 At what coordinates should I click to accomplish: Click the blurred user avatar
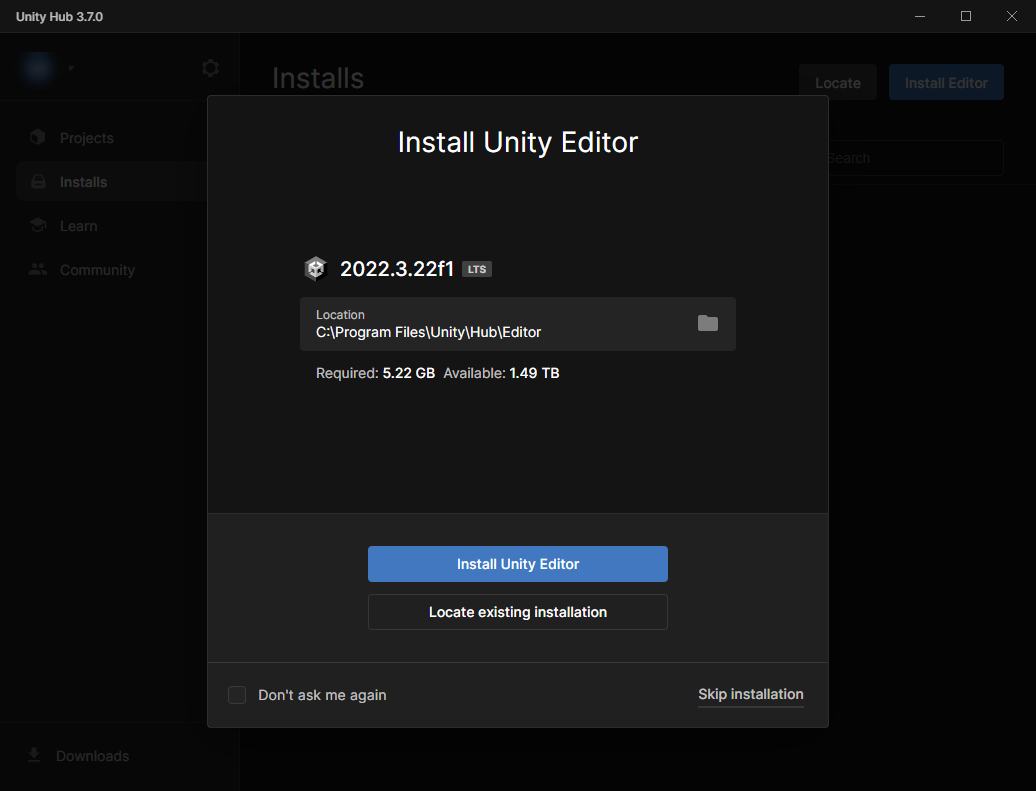click(x=39, y=68)
